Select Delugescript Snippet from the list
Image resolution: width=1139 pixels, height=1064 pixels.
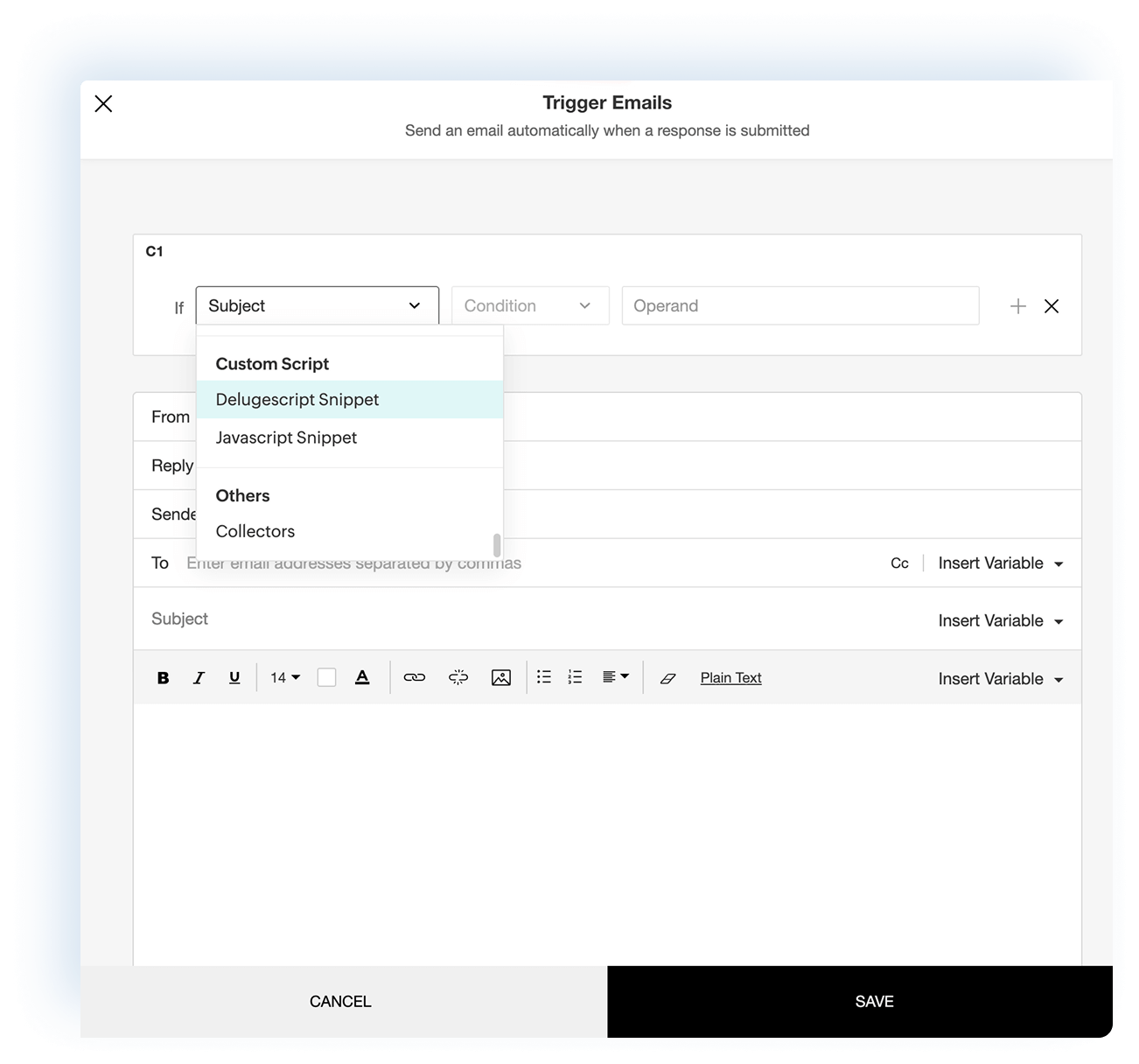297,399
